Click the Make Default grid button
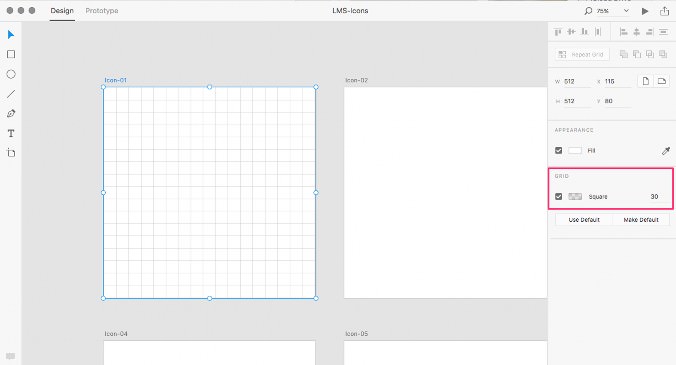 [641, 220]
